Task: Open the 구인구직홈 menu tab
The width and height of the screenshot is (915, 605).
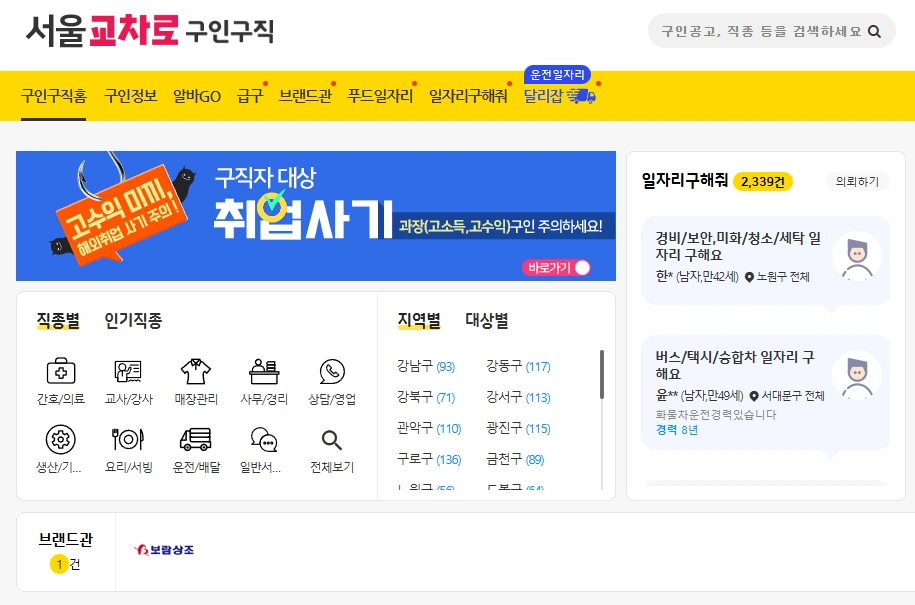Action: pos(54,96)
